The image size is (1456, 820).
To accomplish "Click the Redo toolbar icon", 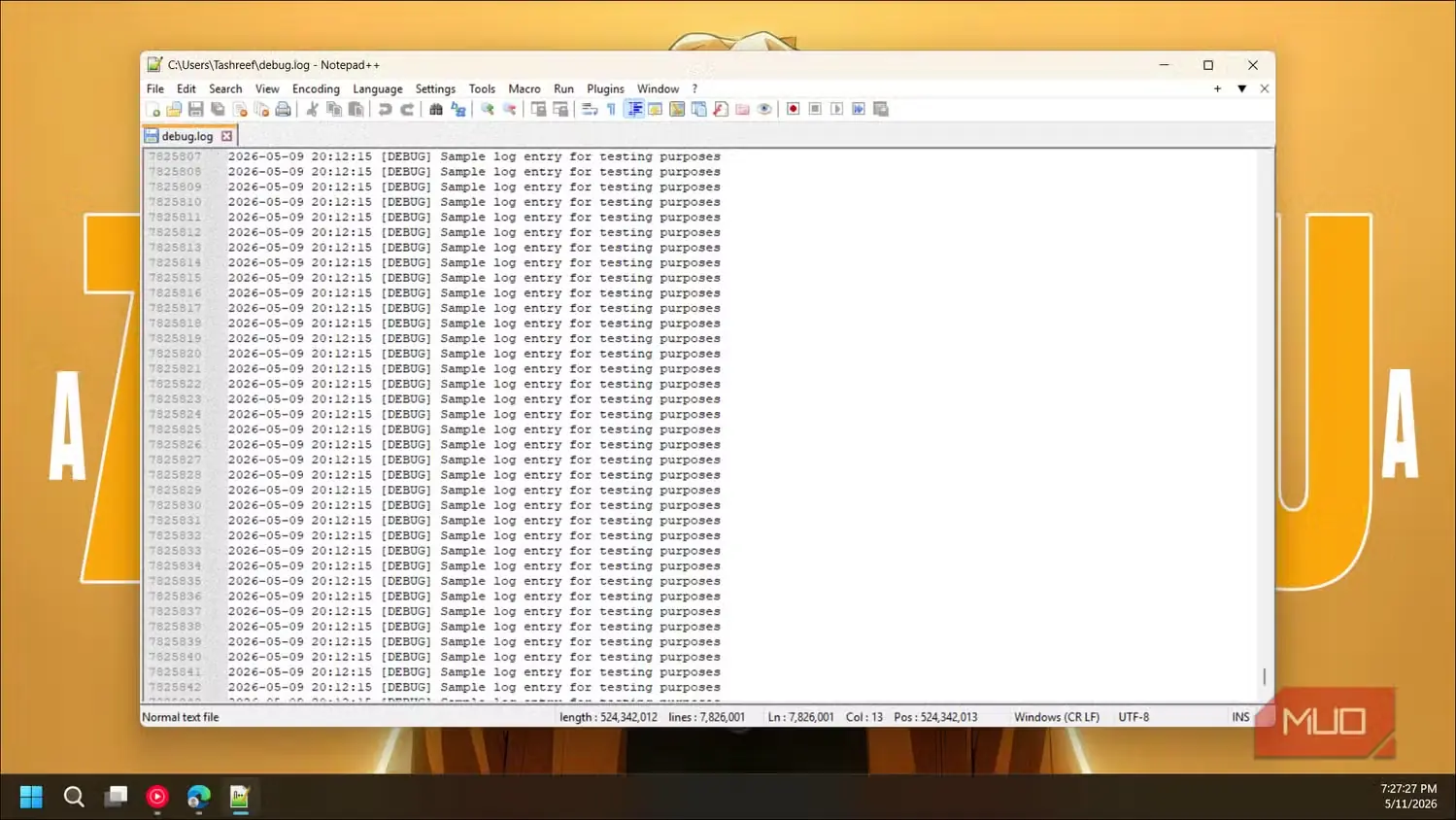I will [x=407, y=110].
